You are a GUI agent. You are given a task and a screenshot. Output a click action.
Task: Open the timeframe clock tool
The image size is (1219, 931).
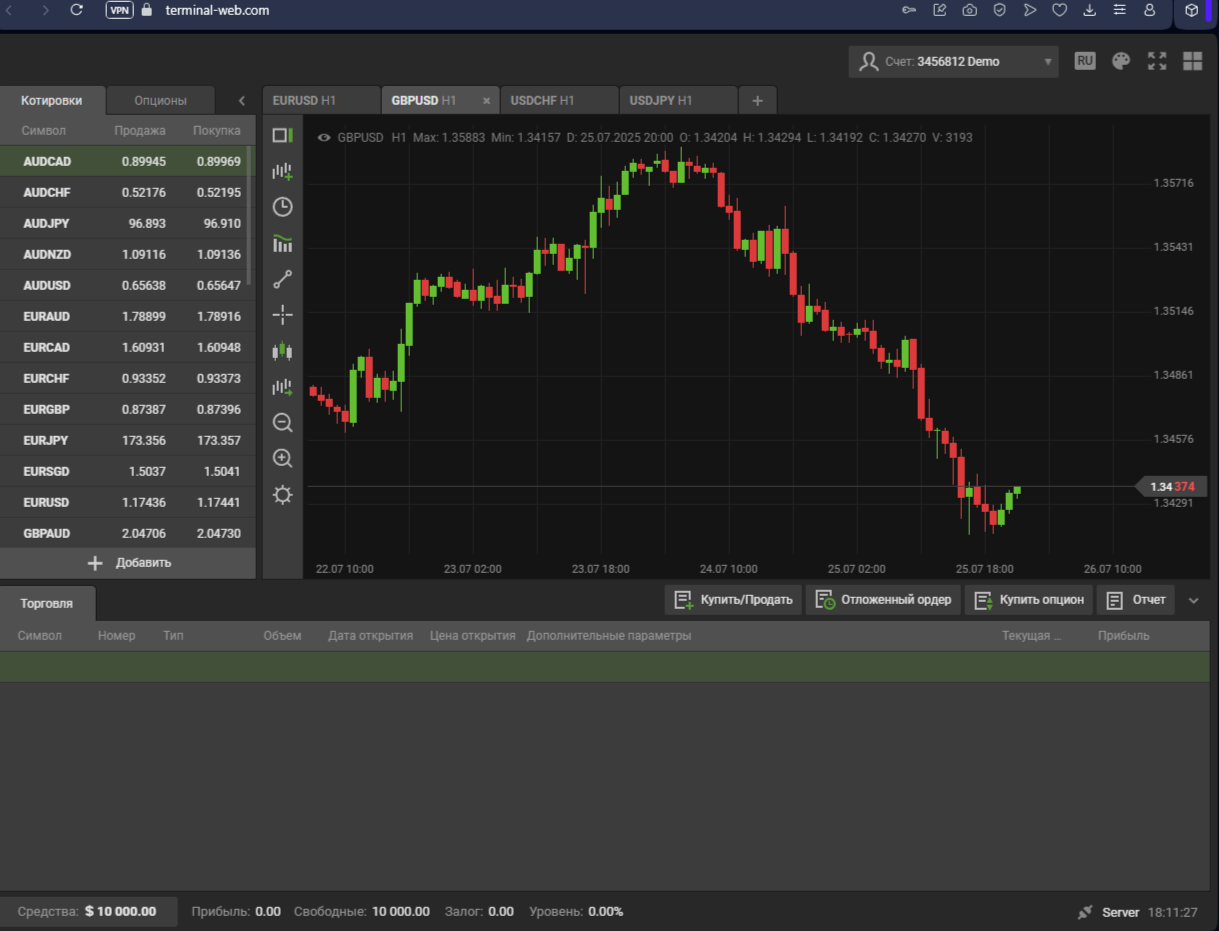click(x=283, y=207)
